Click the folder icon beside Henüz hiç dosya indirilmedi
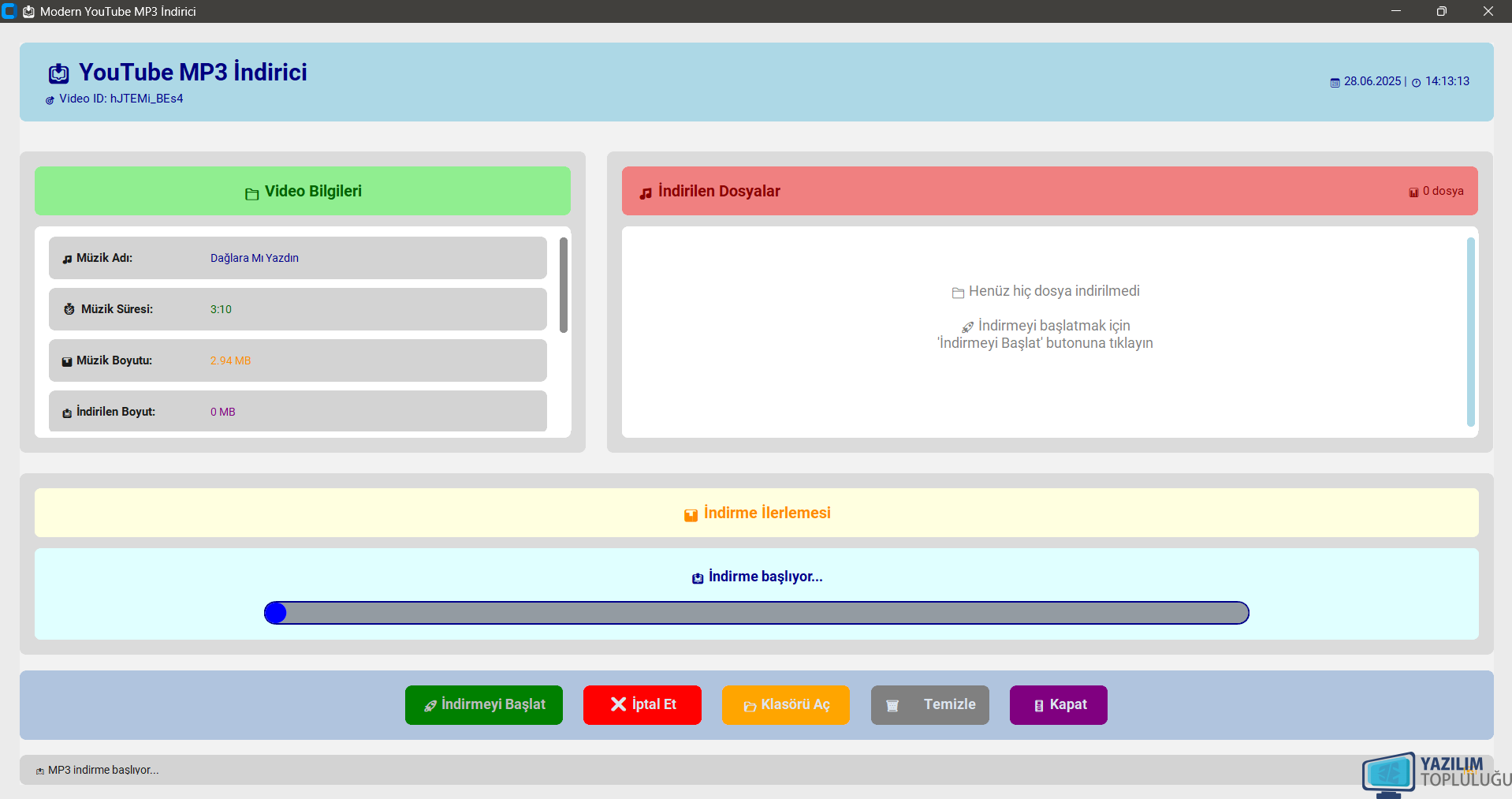The width and height of the screenshot is (1512, 799). click(959, 293)
